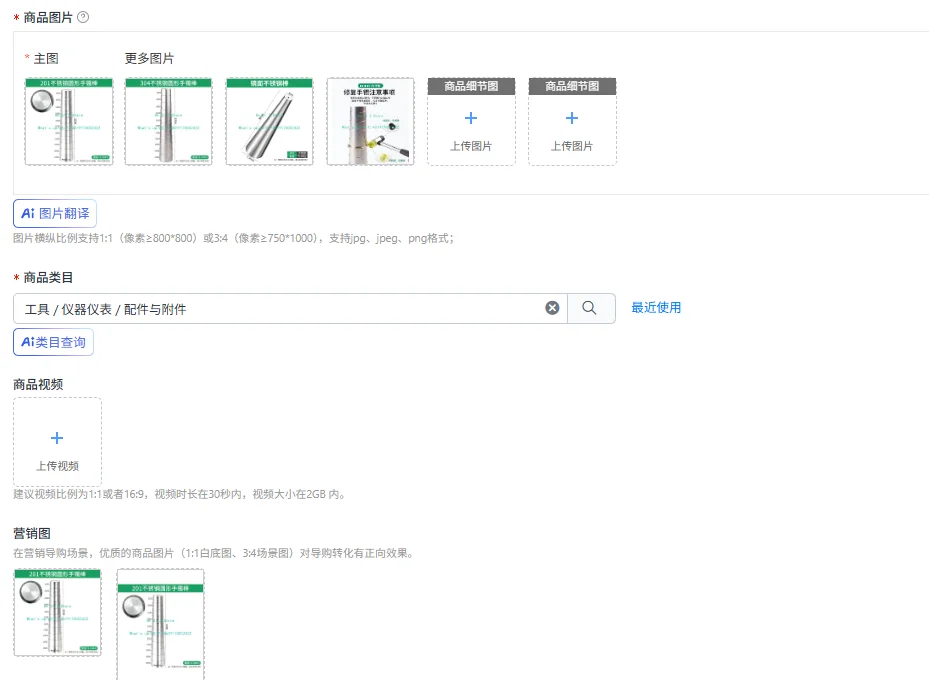Select the first marketing image thumbnail
The width and height of the screenshot is (929, 680).
(x=57, y=612)
